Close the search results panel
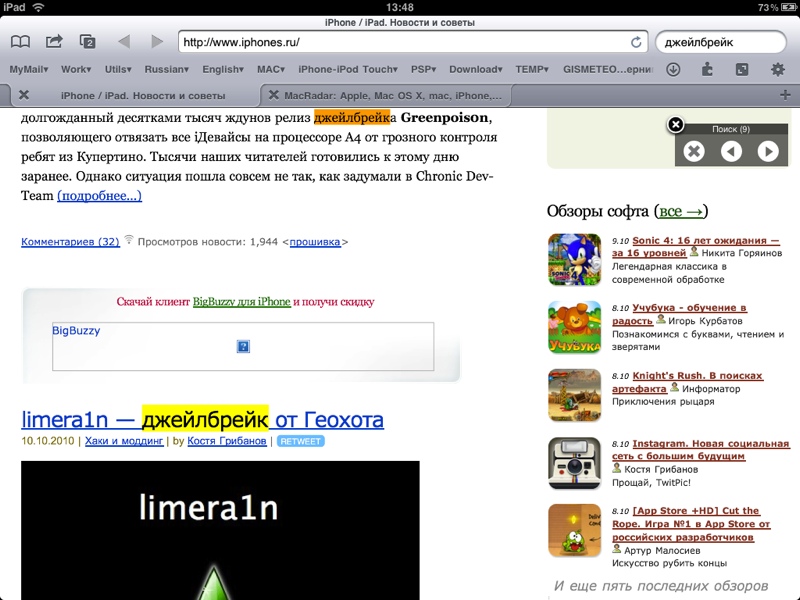 click(676, 124)
